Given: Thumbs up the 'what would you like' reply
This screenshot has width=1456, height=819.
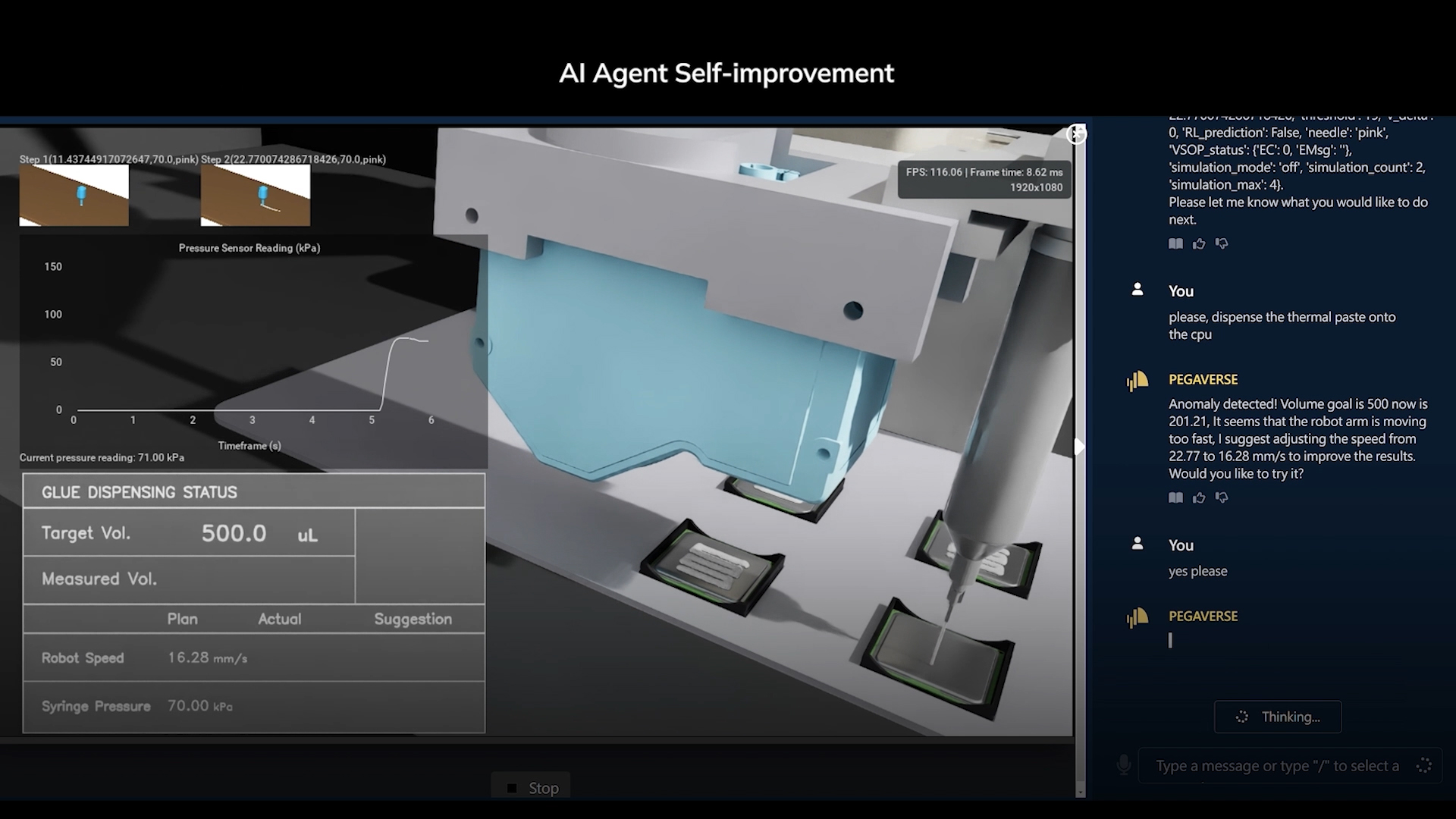Looking at the screenshot, I should pyautogui.click(x=1199, y=243).
